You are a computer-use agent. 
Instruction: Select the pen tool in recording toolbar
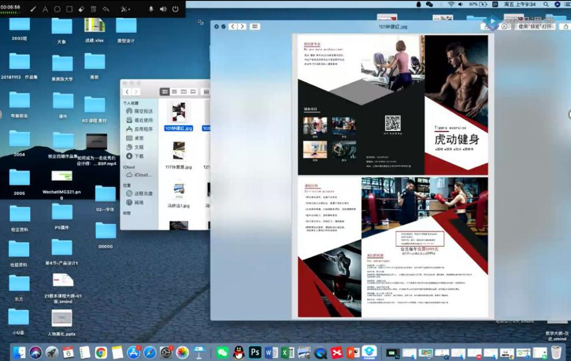33,9
